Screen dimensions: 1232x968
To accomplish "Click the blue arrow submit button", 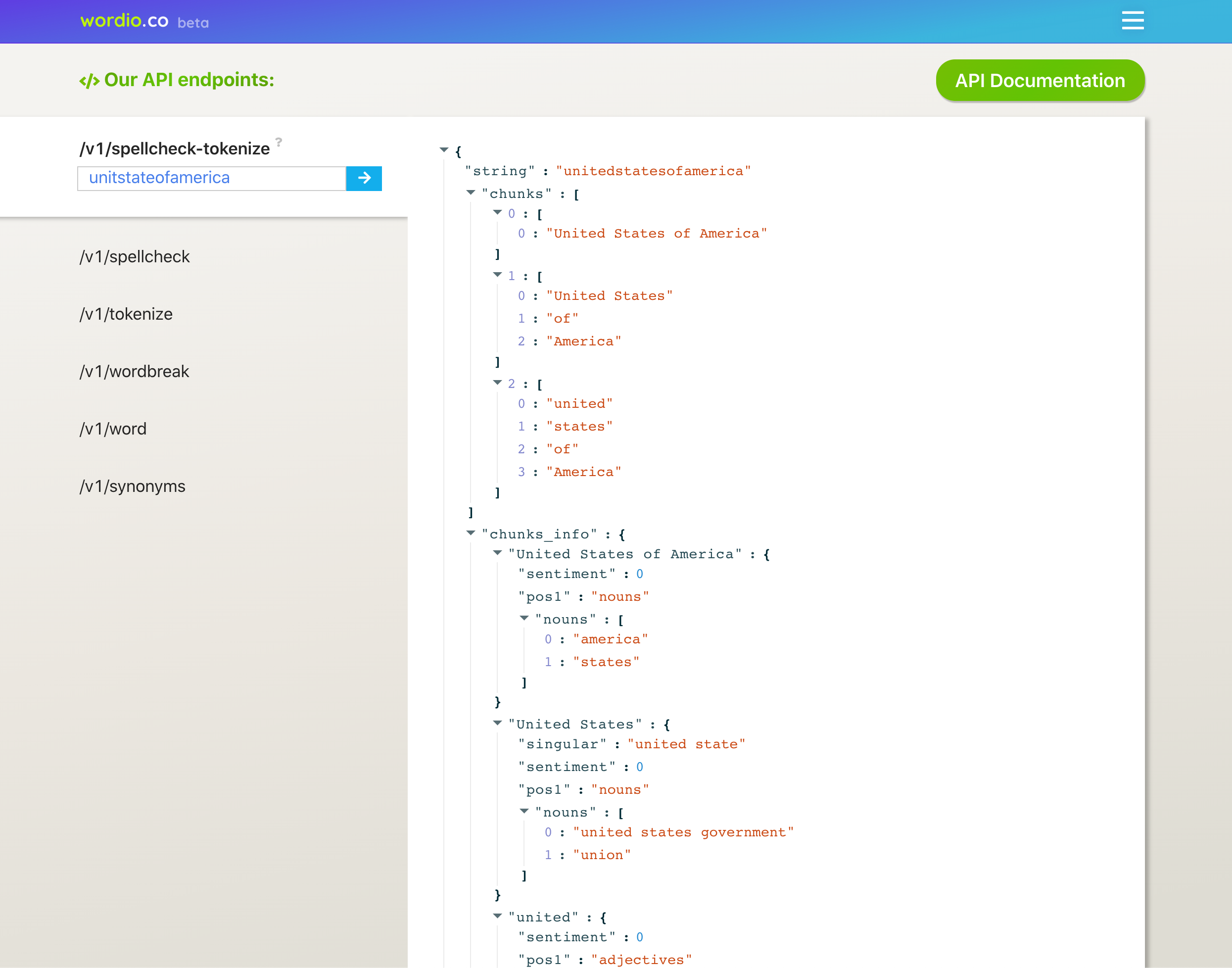I will click(364, 179).
